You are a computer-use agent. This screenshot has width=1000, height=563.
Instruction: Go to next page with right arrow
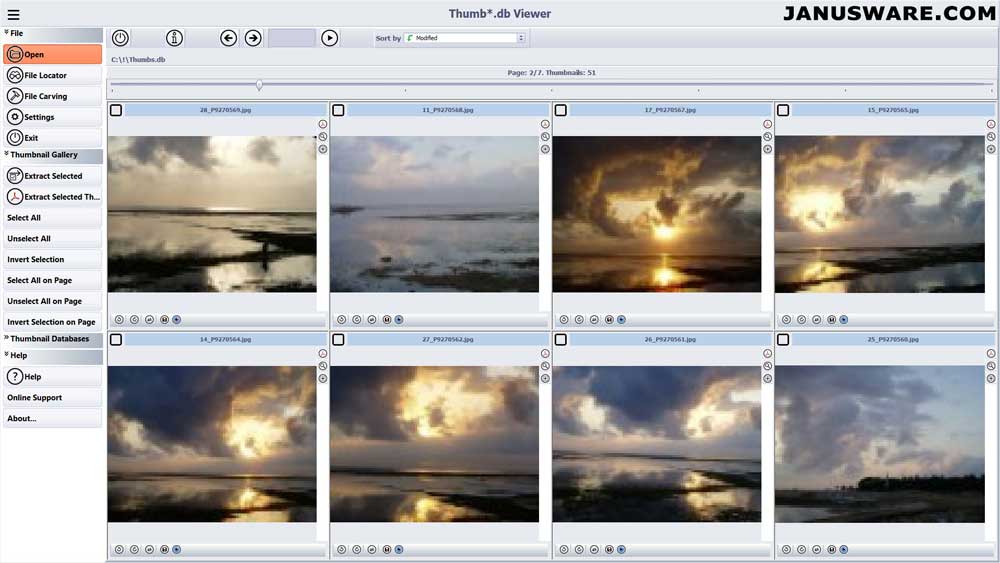[x=253, y=38]
